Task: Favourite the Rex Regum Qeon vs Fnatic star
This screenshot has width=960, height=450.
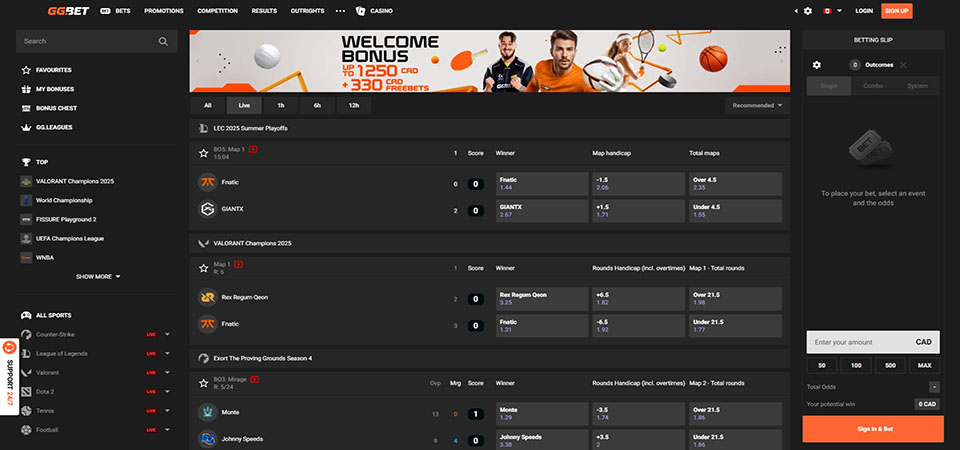Action: pyautogui.click(x=203, y=268)
